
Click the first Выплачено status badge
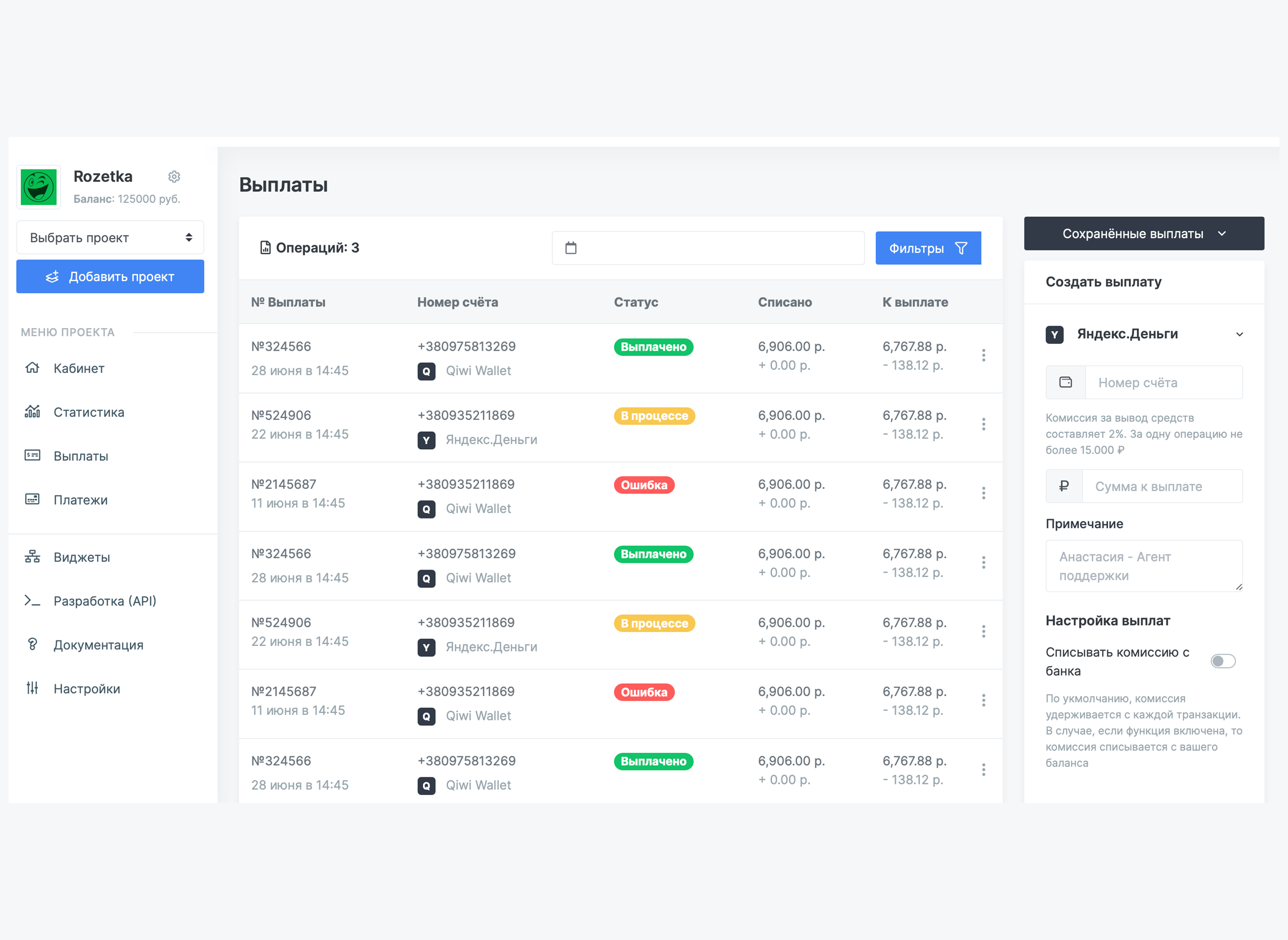(654, 347)
